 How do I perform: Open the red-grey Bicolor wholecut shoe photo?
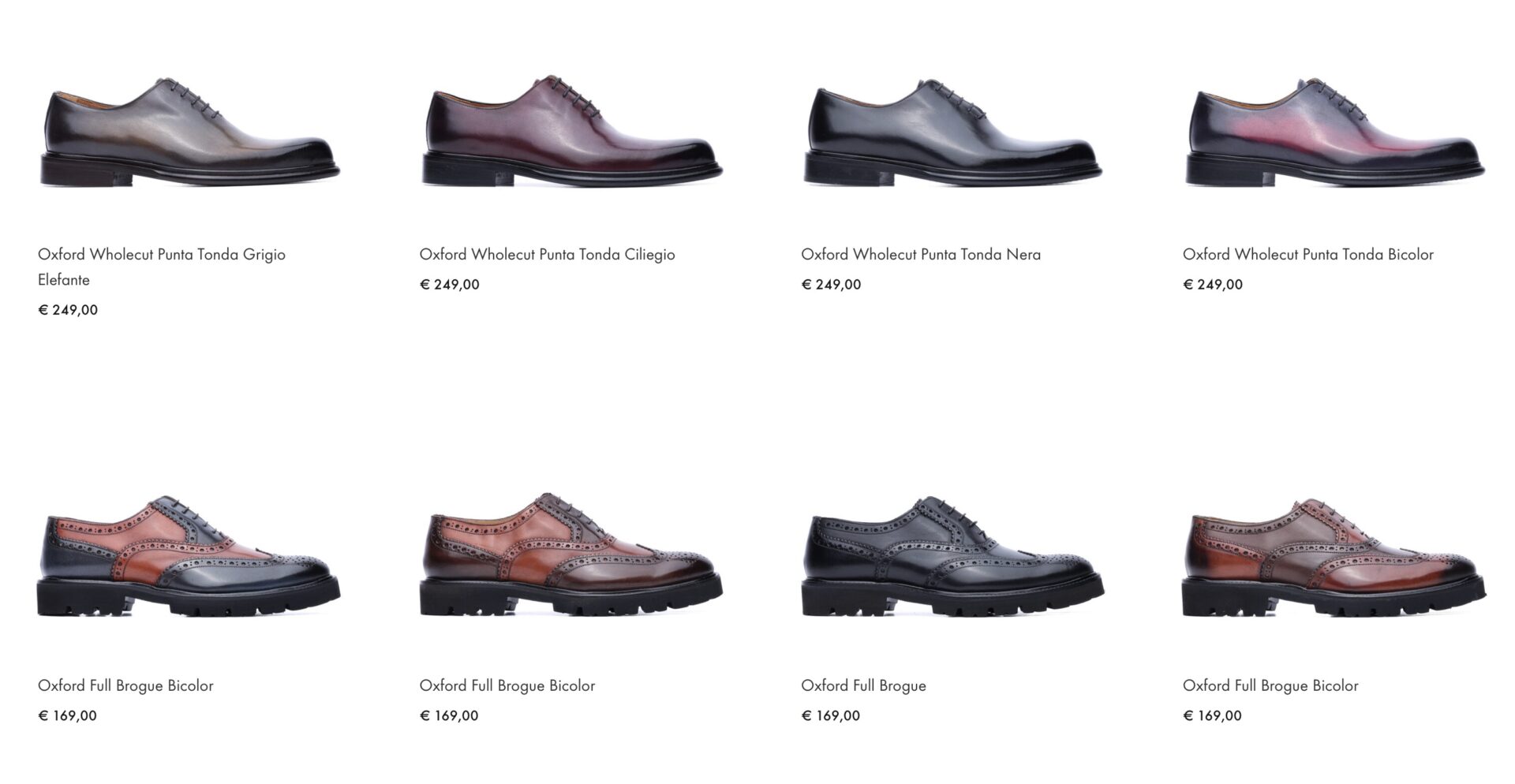pos(1334,131)
